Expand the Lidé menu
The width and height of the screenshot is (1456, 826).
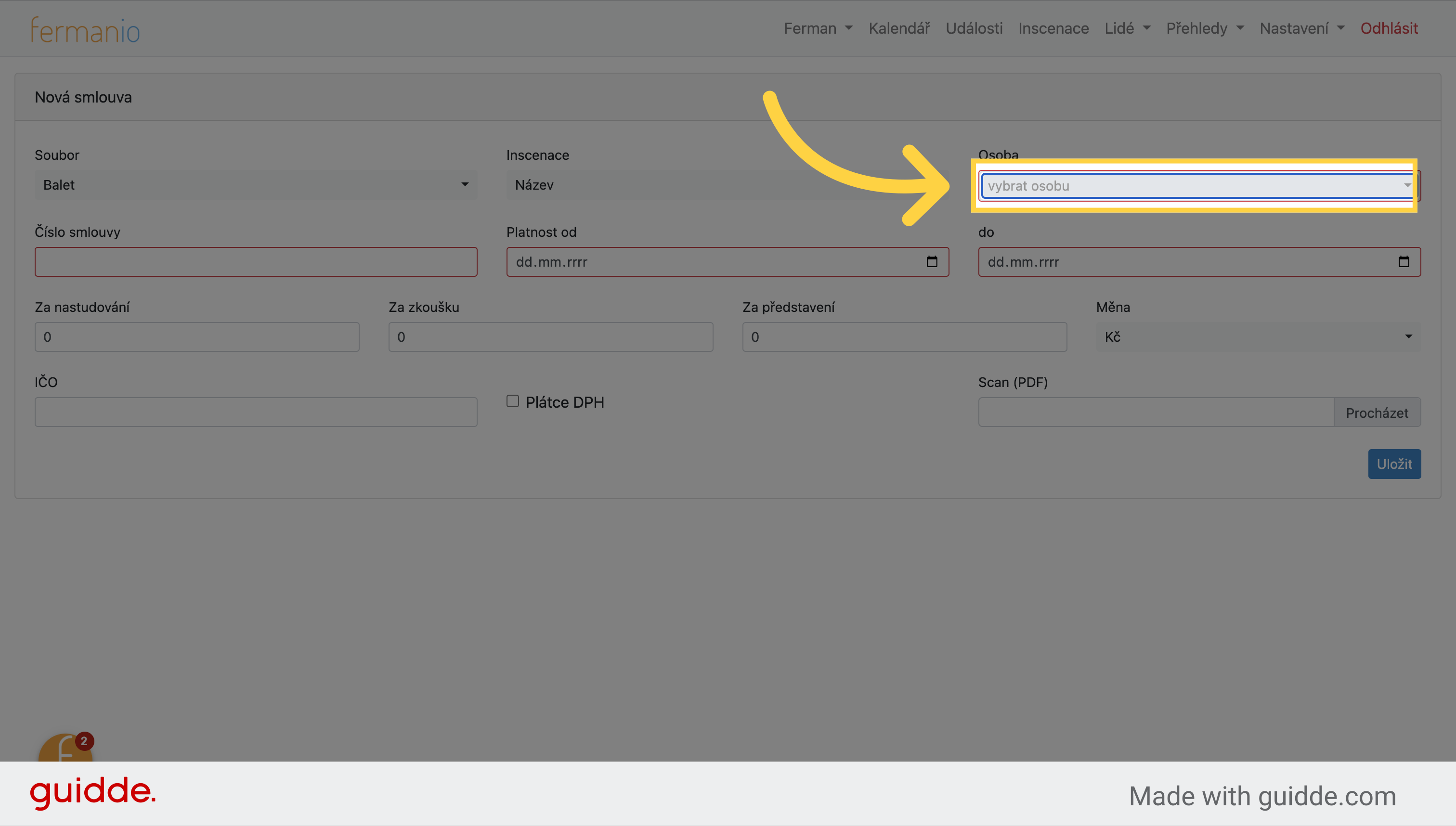(1127, 28)
